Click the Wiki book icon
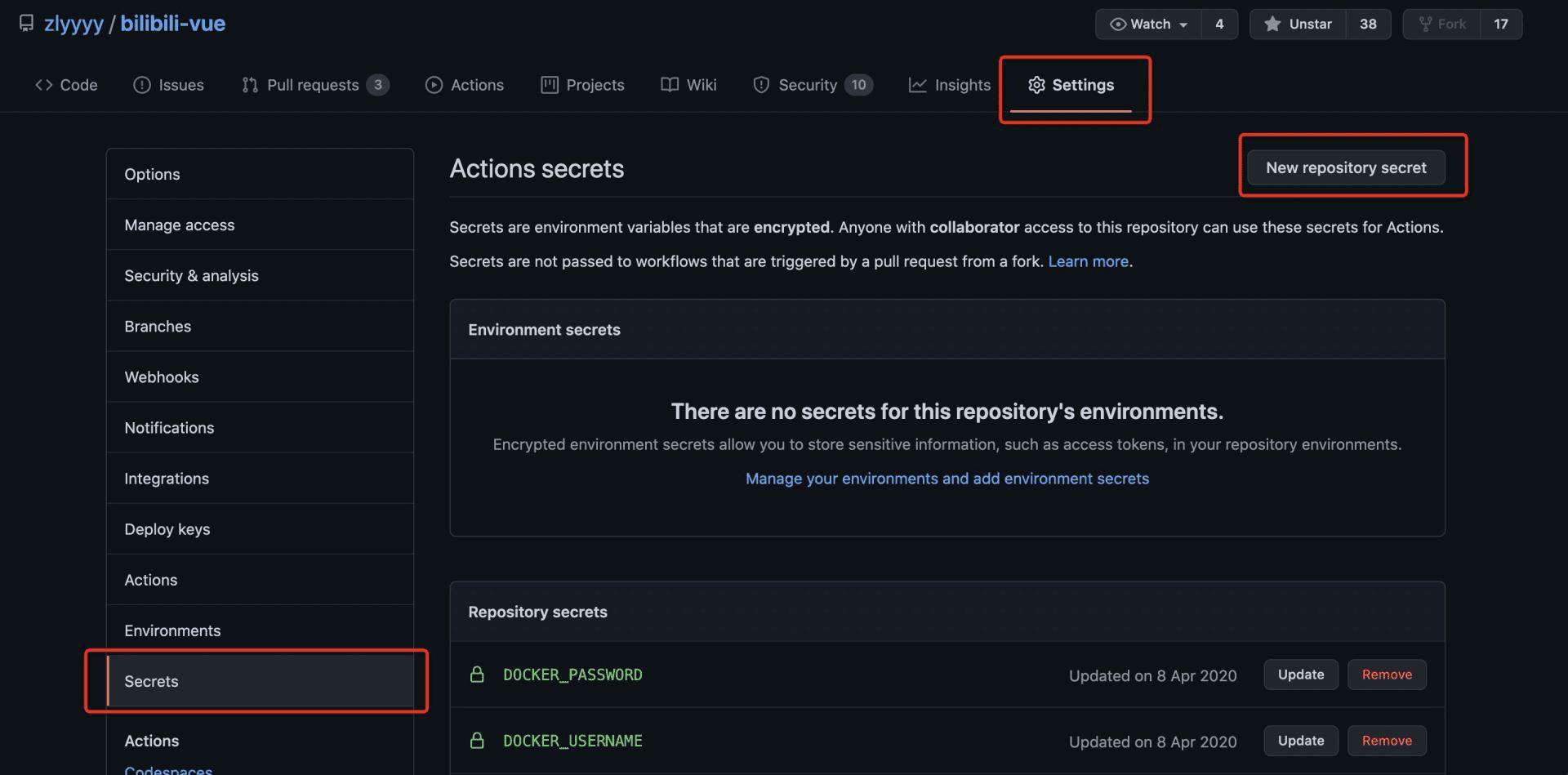1568x775 pixels. coord(670,85)
